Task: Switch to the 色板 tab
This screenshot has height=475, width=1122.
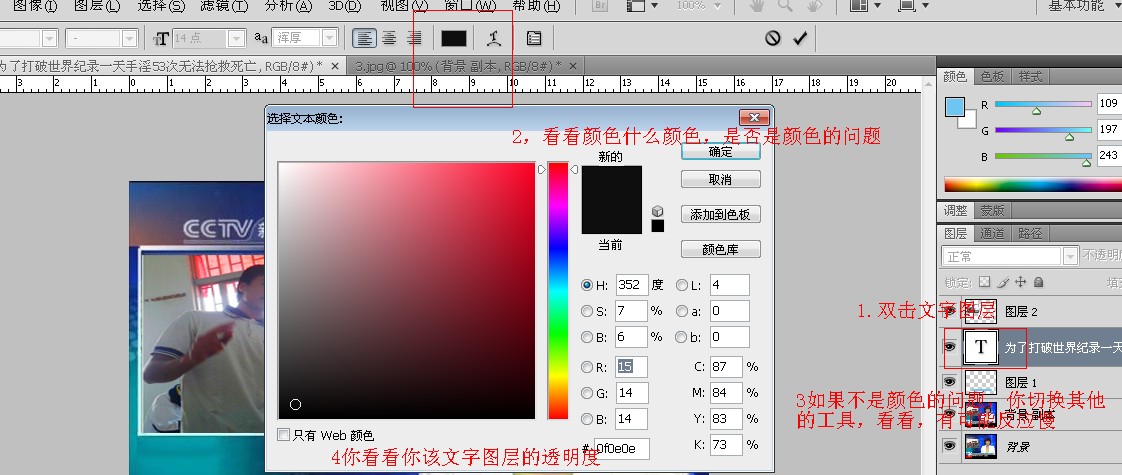Action: (992, 77)
